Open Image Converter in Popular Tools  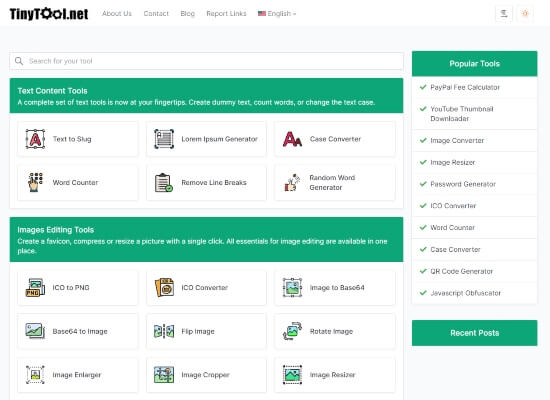[457, 141]
